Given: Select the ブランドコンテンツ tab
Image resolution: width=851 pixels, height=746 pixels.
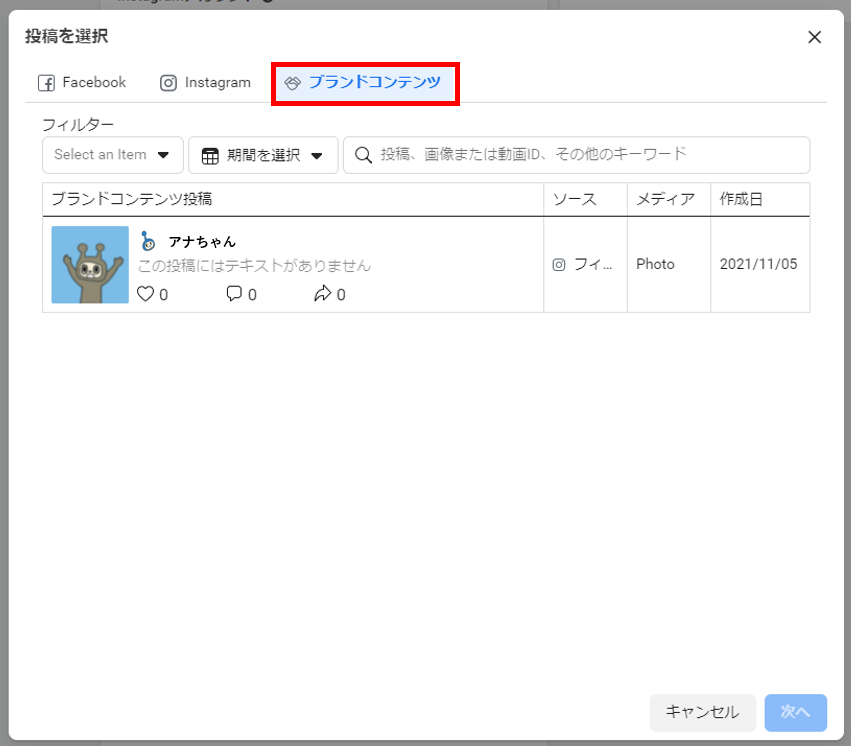Looking at the screenshot, I should 364,83.
